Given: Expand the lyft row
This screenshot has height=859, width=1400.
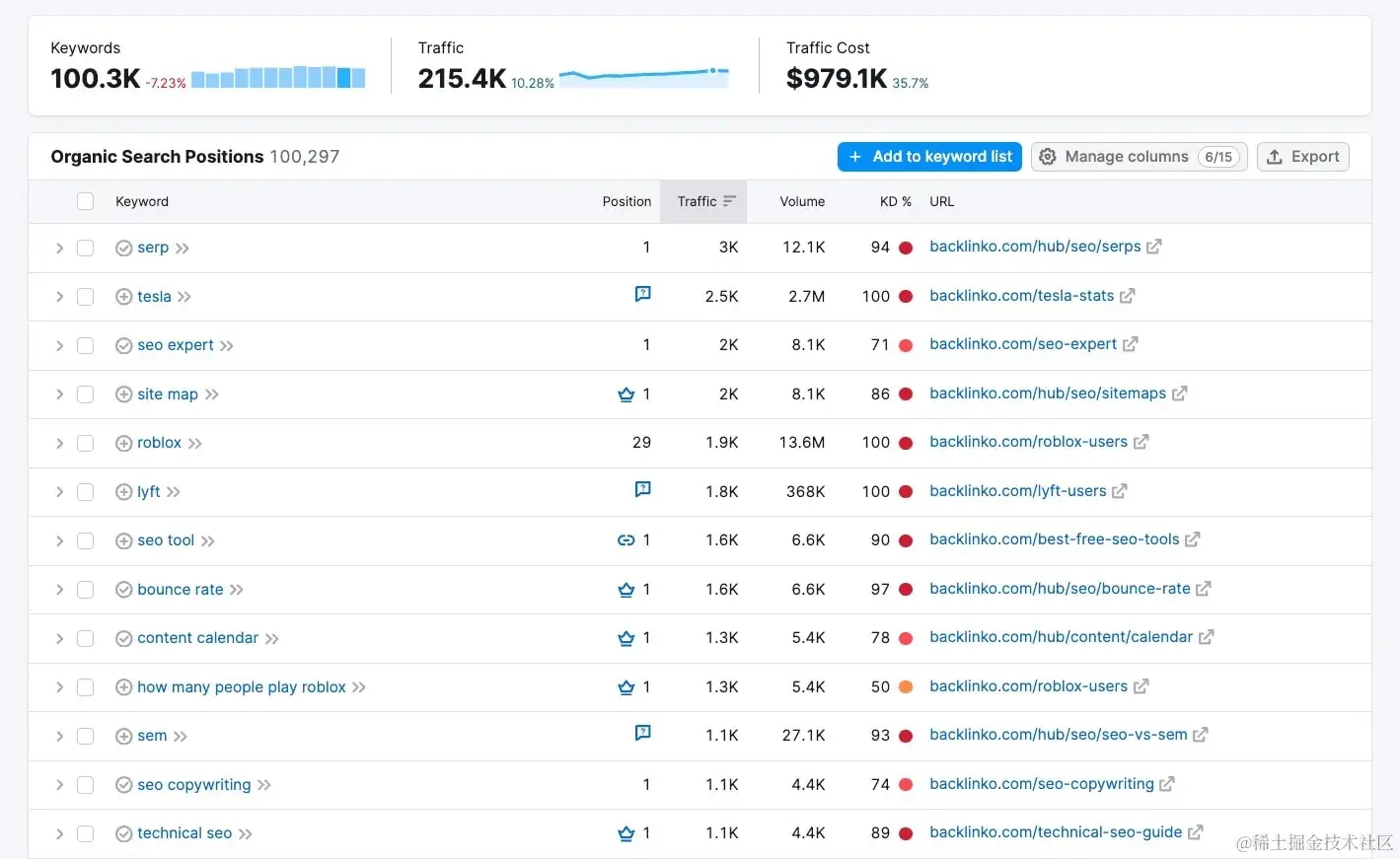Looking at the screenshot, I should click(x=59, y=492).
